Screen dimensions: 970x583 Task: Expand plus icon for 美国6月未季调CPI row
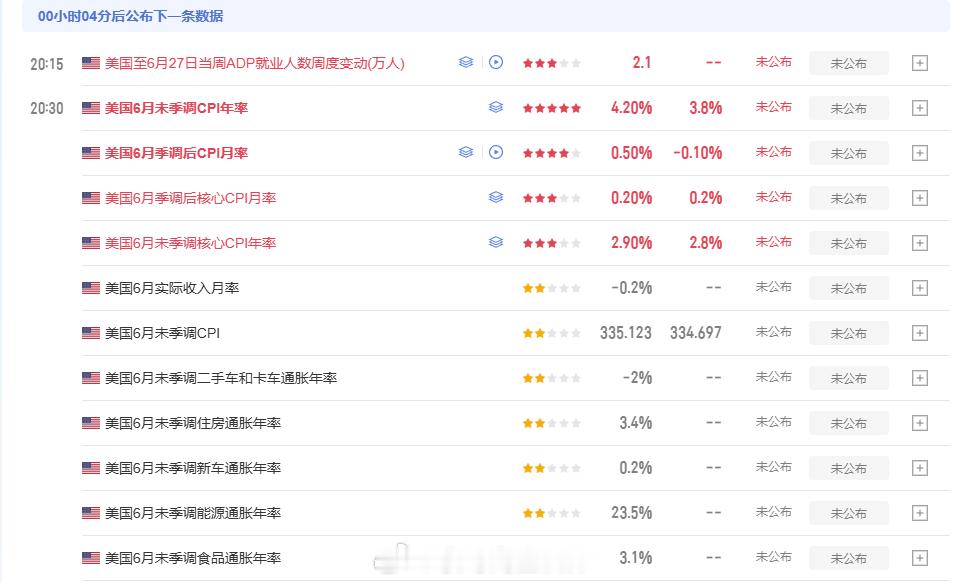click(920, 333)
